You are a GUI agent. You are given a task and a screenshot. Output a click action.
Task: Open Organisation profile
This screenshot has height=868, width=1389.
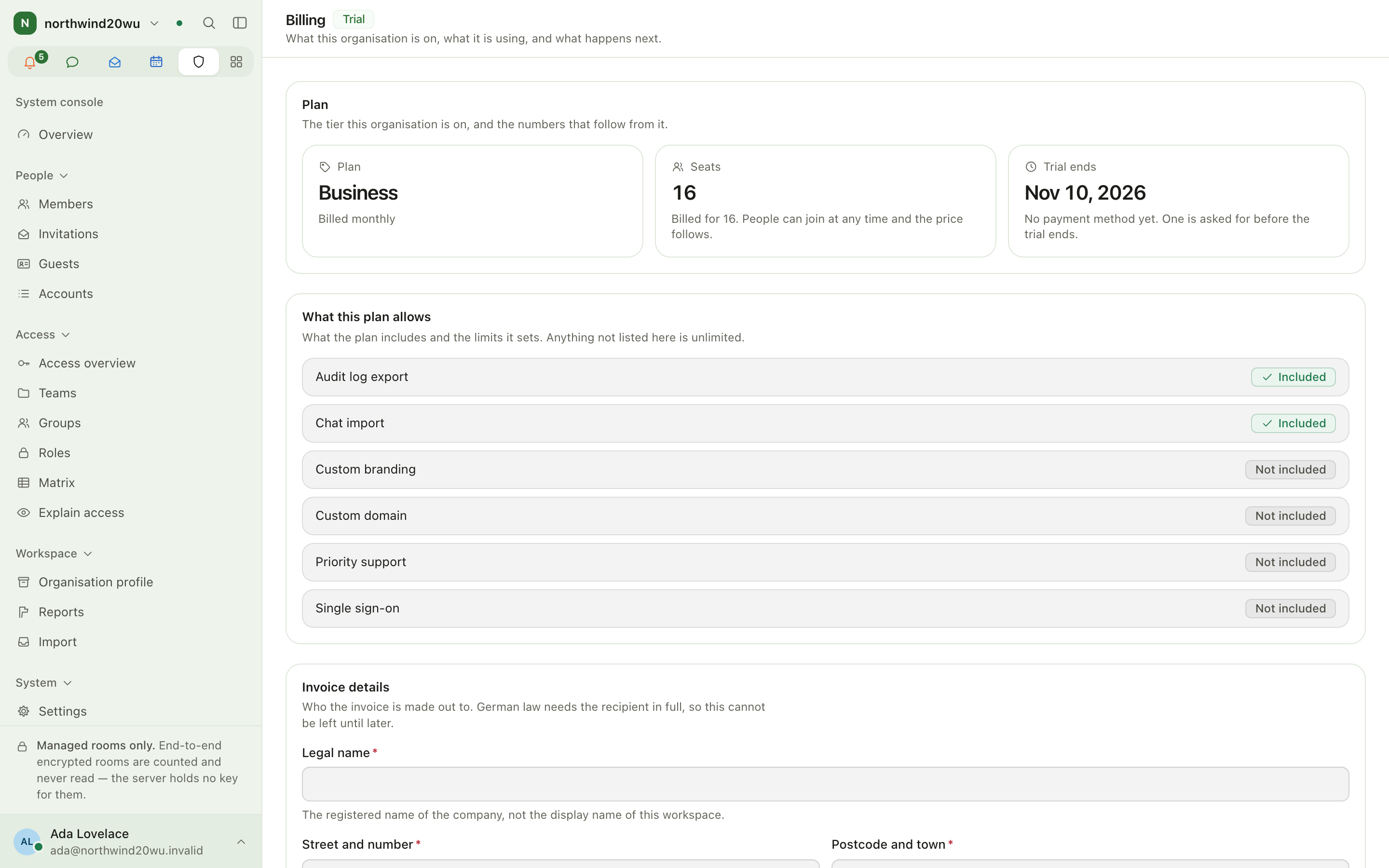click(x=131, y=582)
